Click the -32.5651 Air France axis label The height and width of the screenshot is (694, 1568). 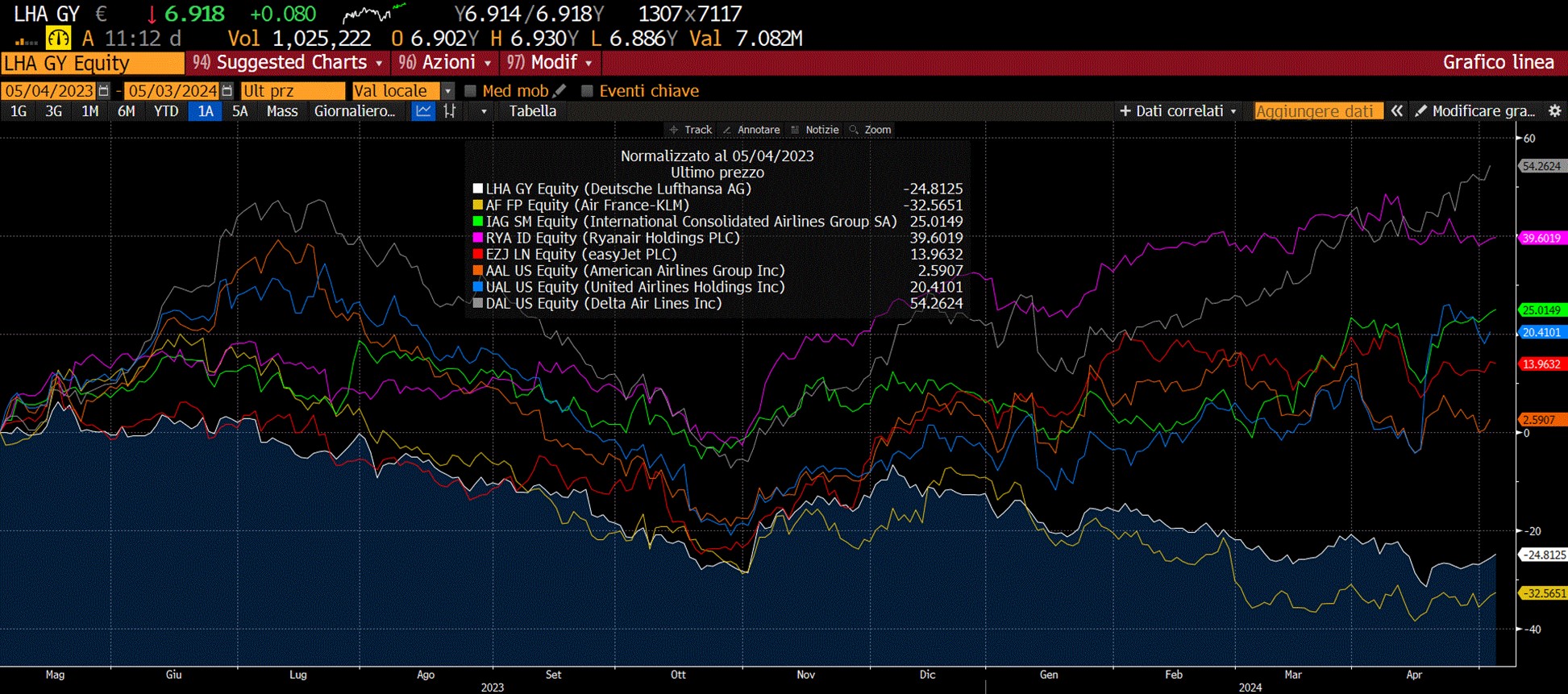pos(1541,593)
